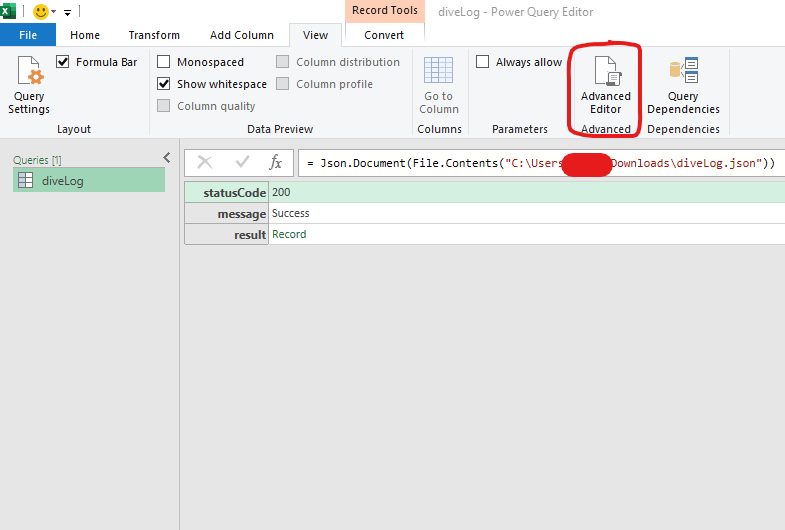Click the fx function icon
The height and width of the screenshot is (530, 785).
(275, 162)
